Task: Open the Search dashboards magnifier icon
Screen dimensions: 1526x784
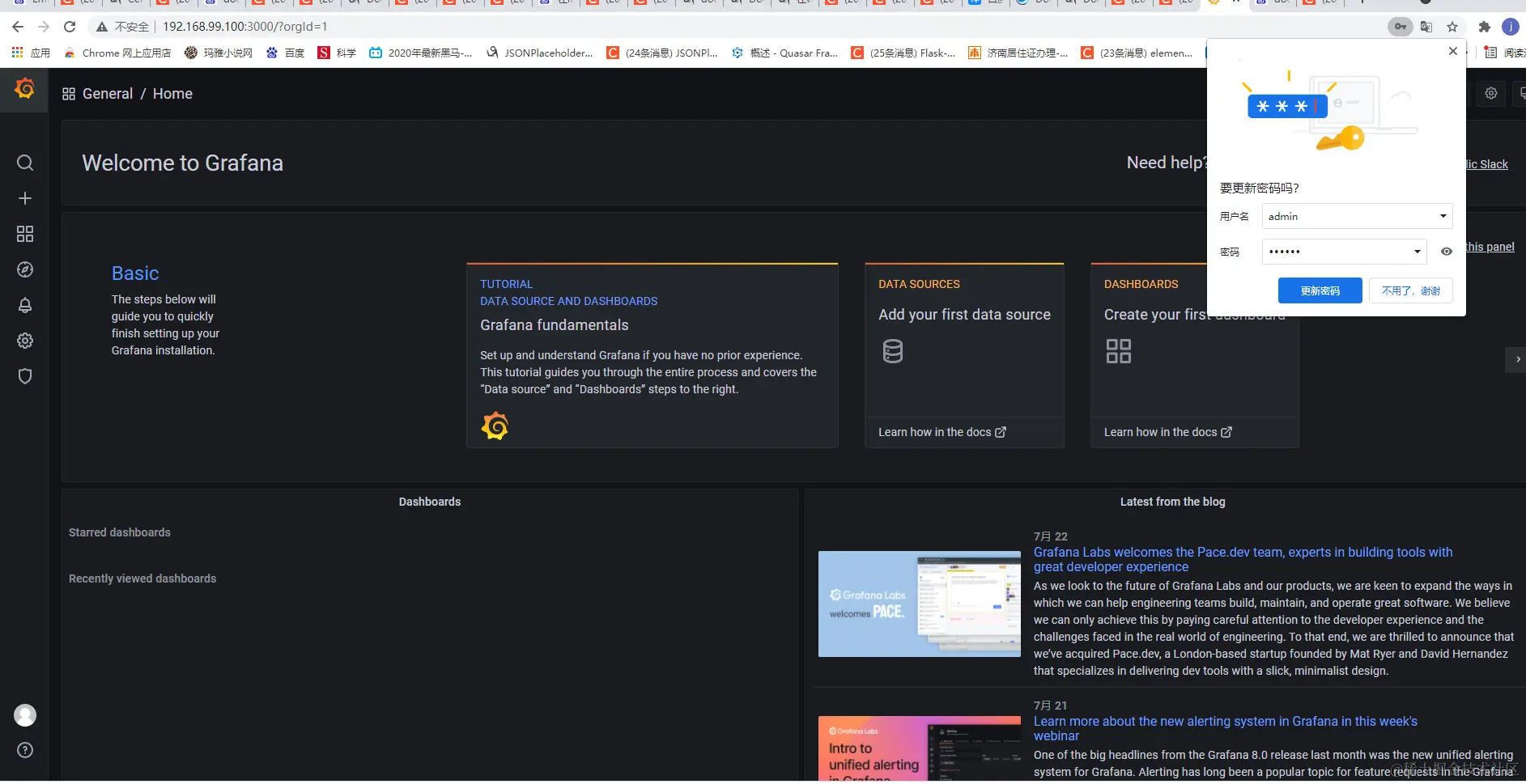Action: coord(25,163)
